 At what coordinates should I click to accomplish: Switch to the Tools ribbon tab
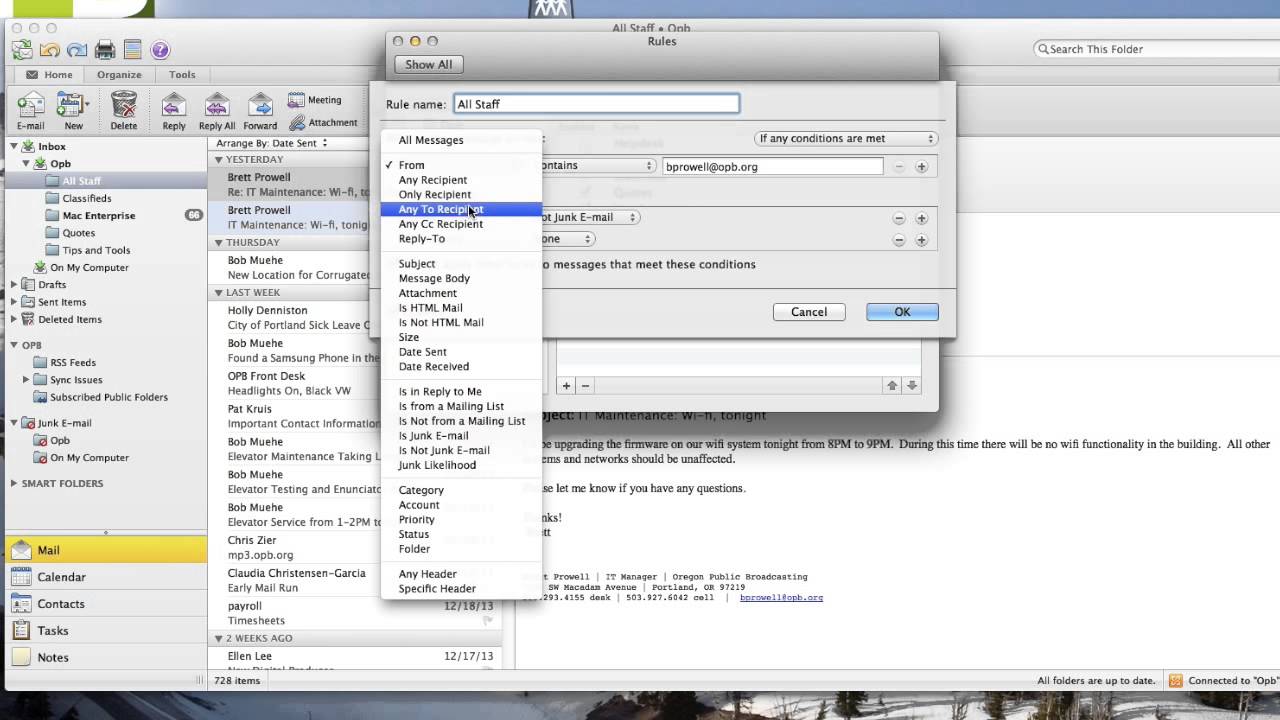(x=182, y=75)
